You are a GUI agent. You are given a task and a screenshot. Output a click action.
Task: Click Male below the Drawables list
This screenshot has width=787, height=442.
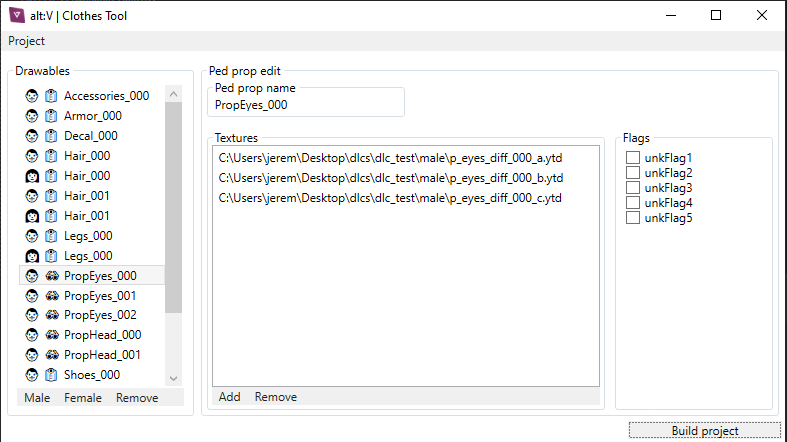[37, 398]
